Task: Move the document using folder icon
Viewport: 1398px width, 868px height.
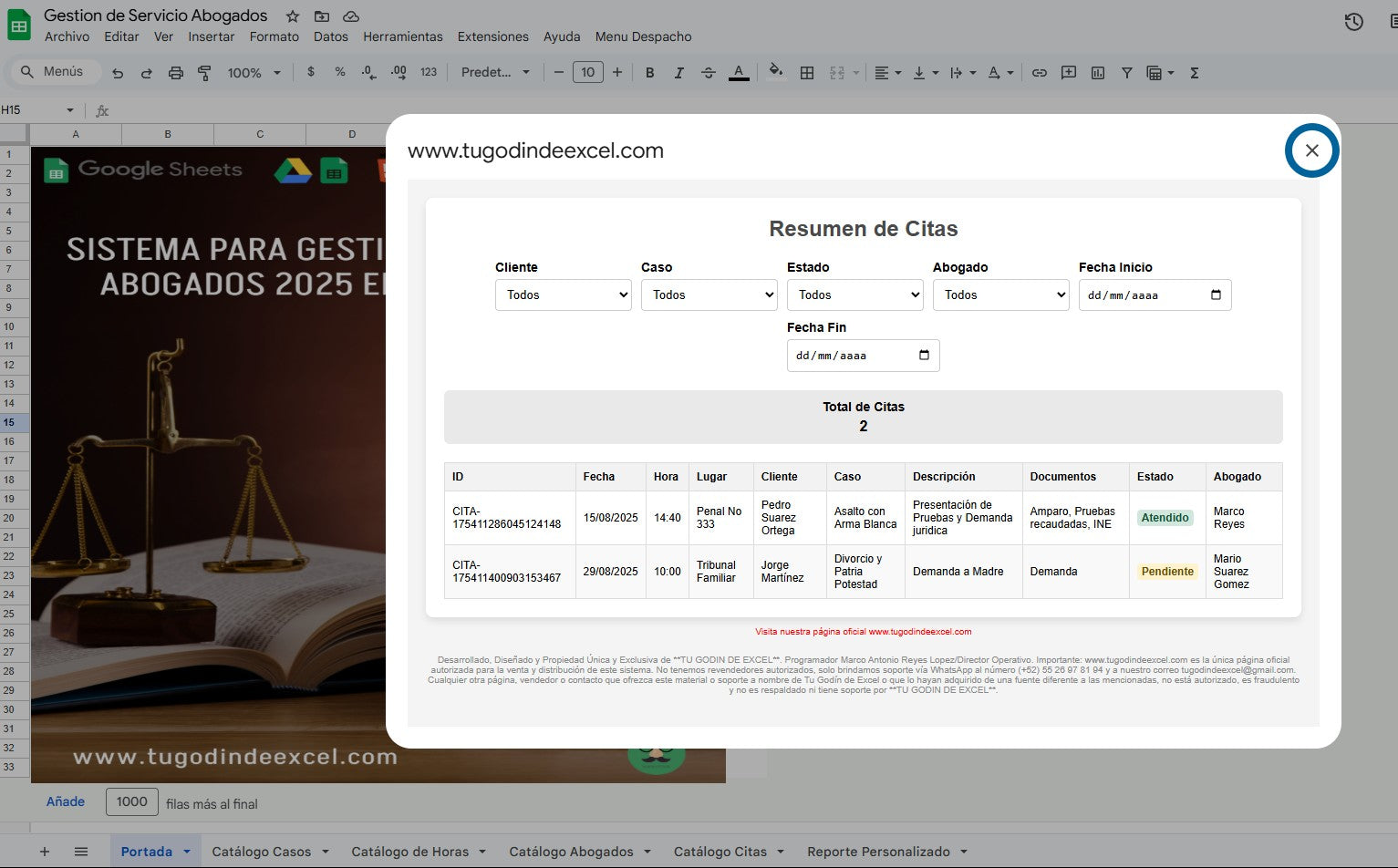Action: [322, 16]
